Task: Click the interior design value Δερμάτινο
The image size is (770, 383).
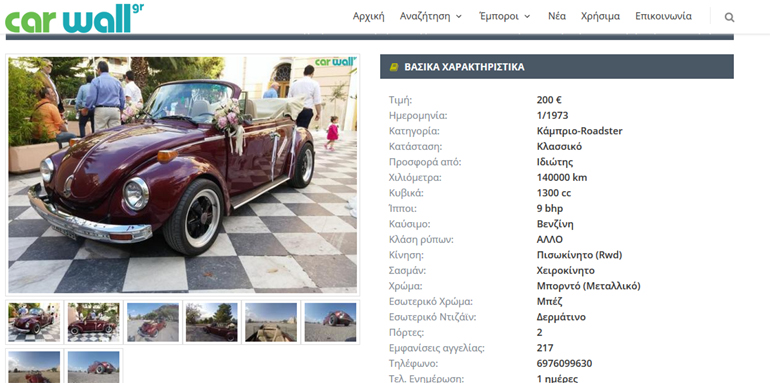Action: (561, 317)
